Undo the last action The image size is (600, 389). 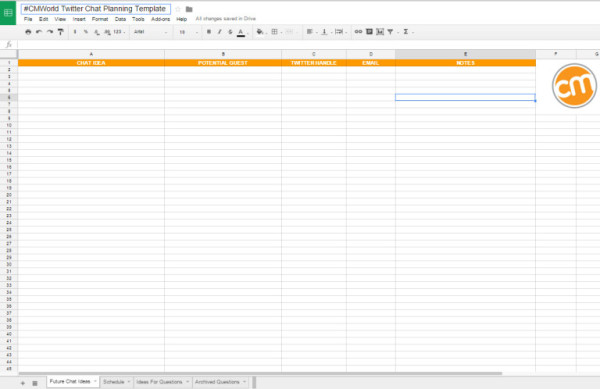[39, 32]
